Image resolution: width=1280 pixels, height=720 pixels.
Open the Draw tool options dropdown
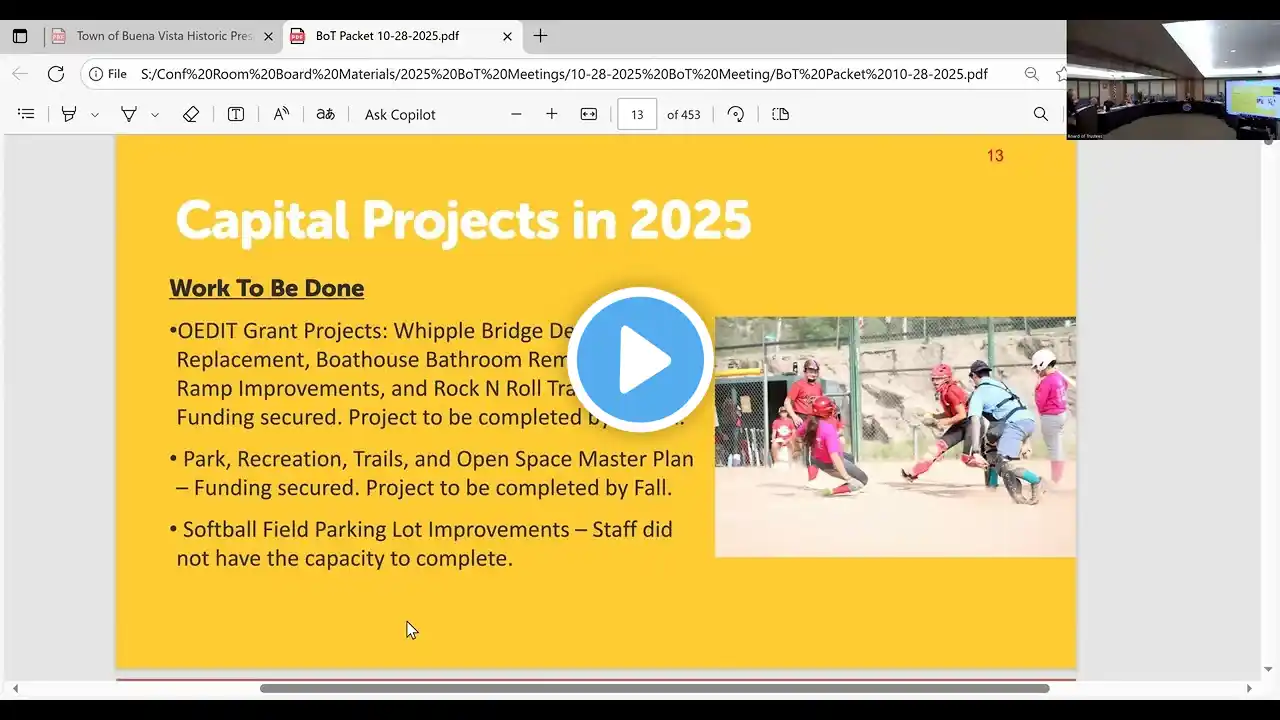pyautogui.click(x=155, y=115)
